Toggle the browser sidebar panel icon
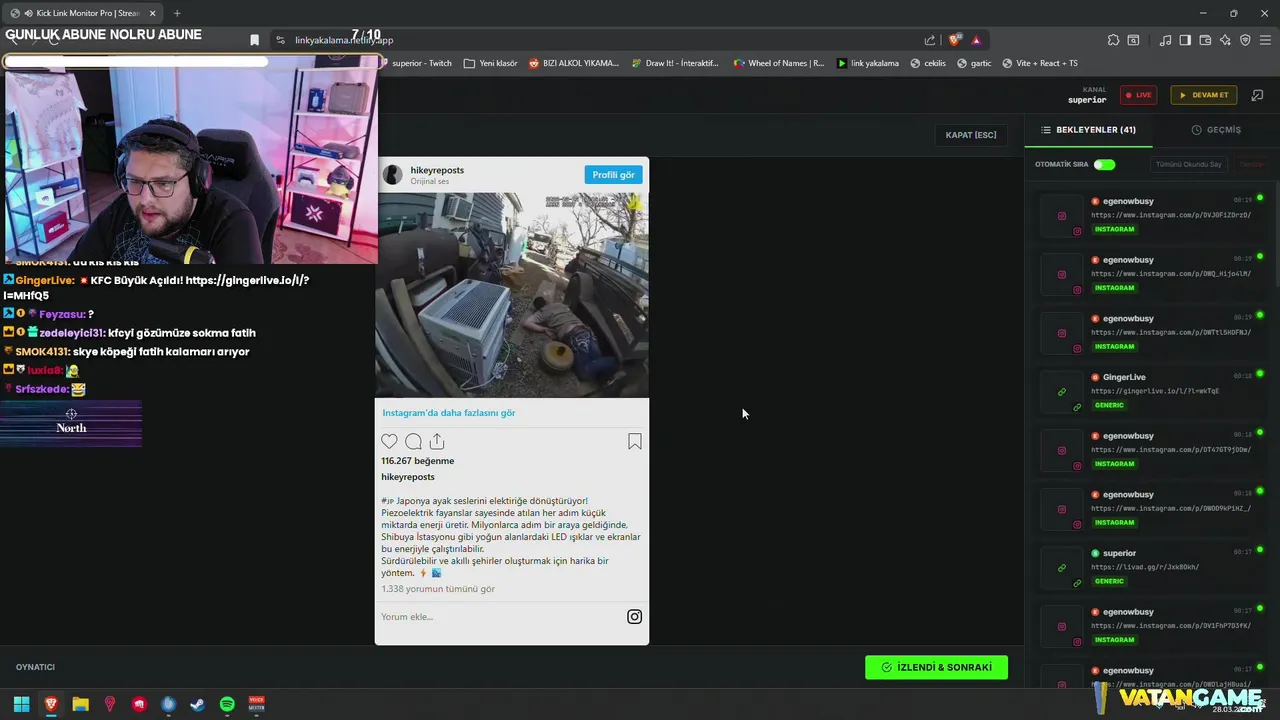Viewport: 1280px width, 720px height. tap(1185, 40)
